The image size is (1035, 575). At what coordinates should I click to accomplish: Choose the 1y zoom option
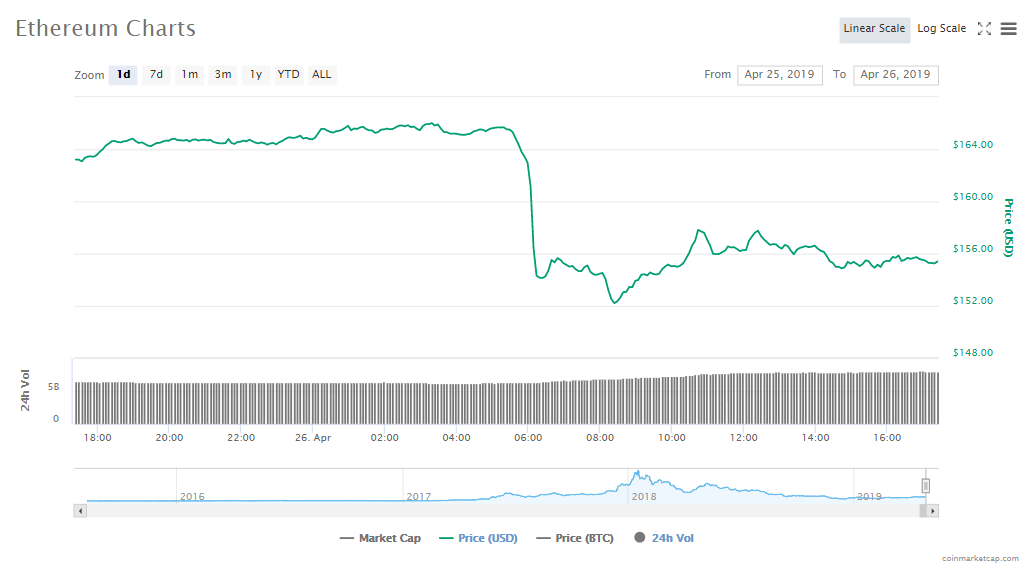tap(256, 75)
